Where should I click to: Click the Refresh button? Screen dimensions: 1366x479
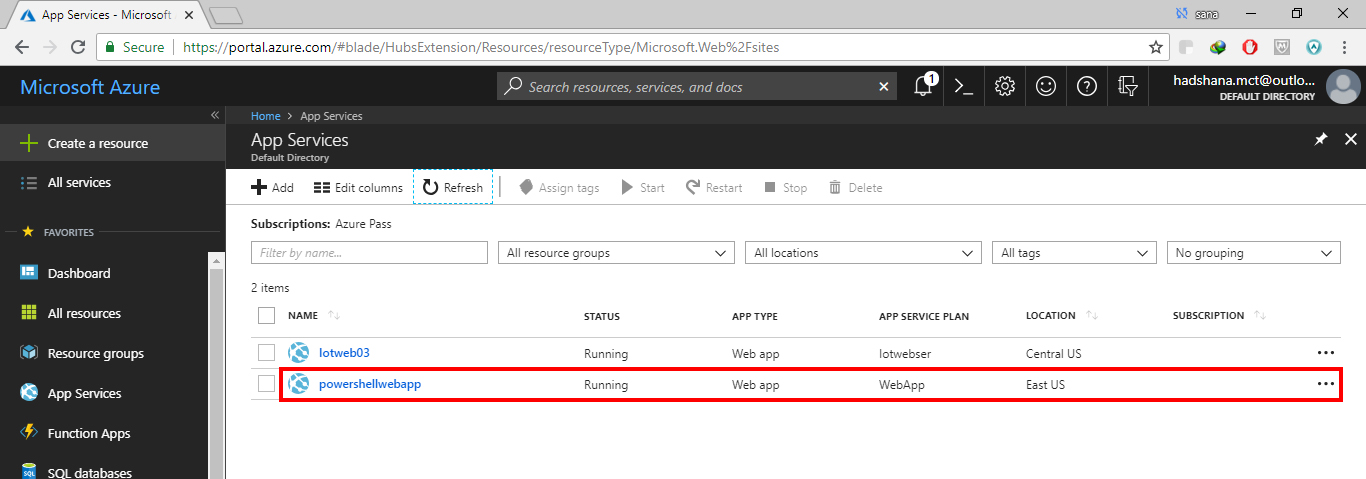(453, 187)
